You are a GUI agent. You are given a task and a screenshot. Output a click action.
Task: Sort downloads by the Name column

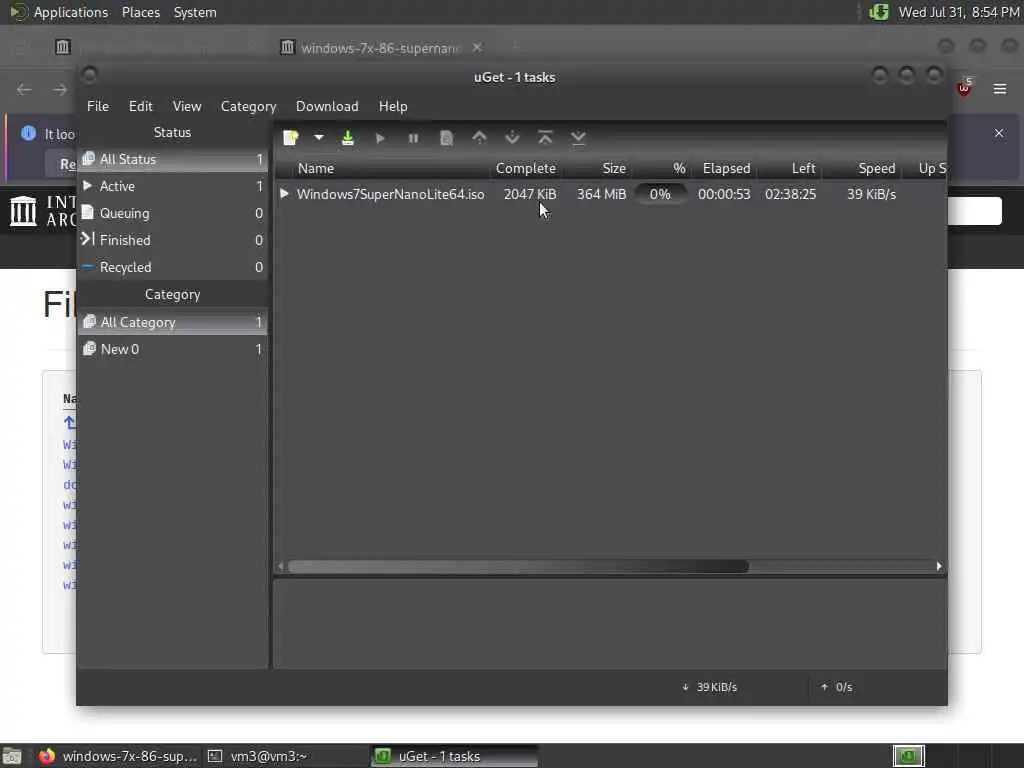click(x=383, y=168)
